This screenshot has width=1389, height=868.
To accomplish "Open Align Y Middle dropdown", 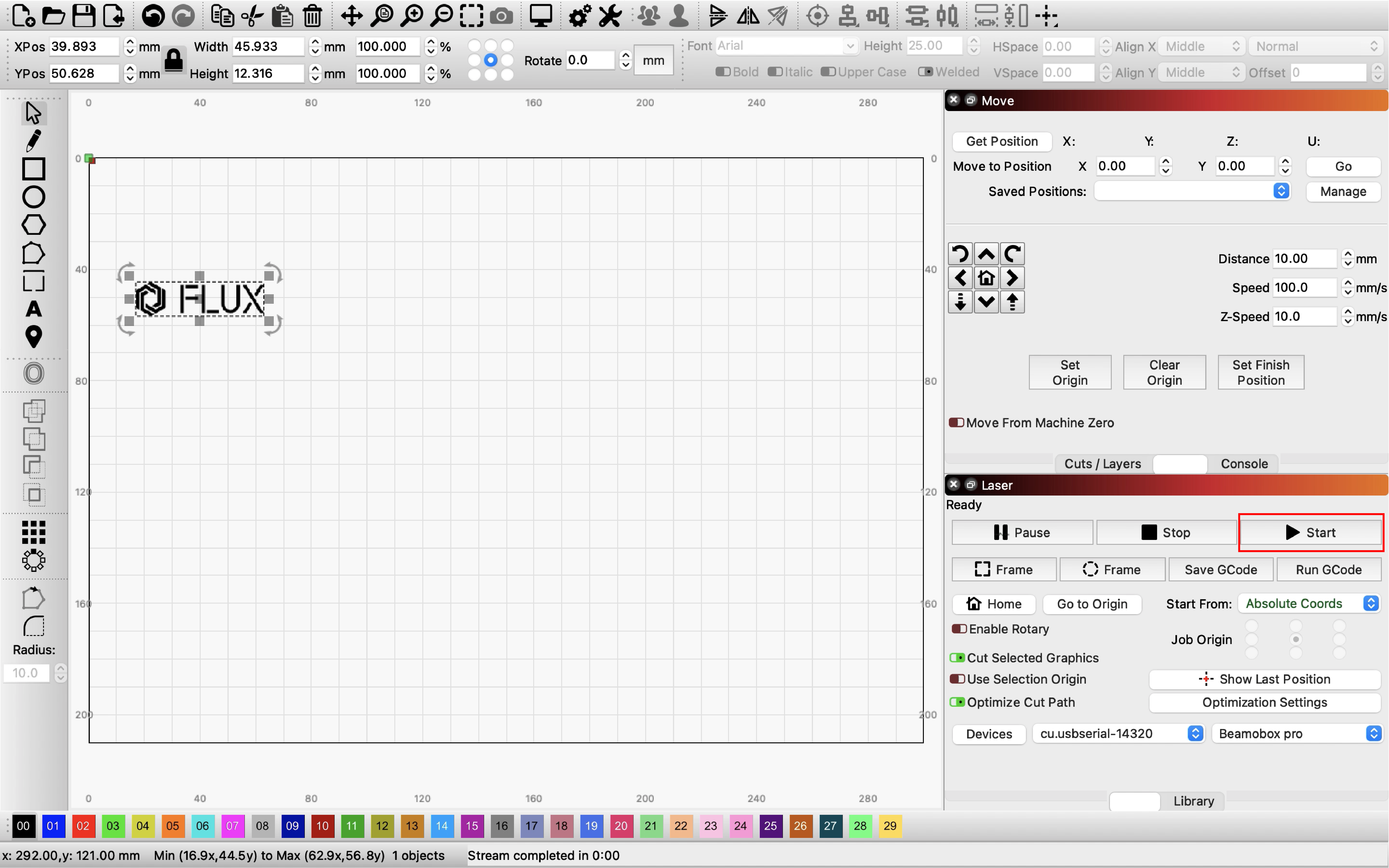I will 1201,72.
